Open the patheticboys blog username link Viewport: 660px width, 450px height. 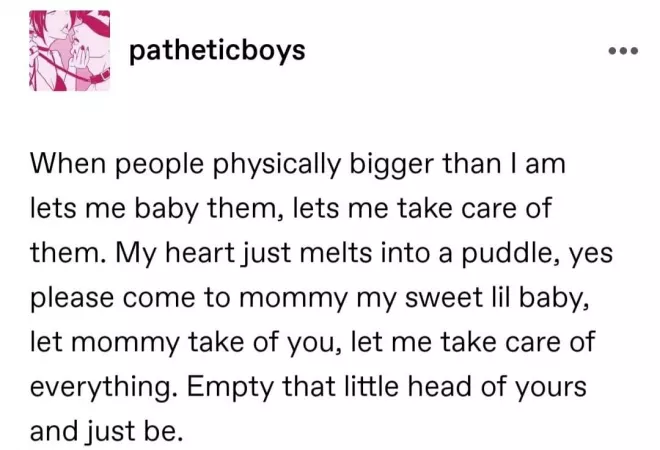217,50
